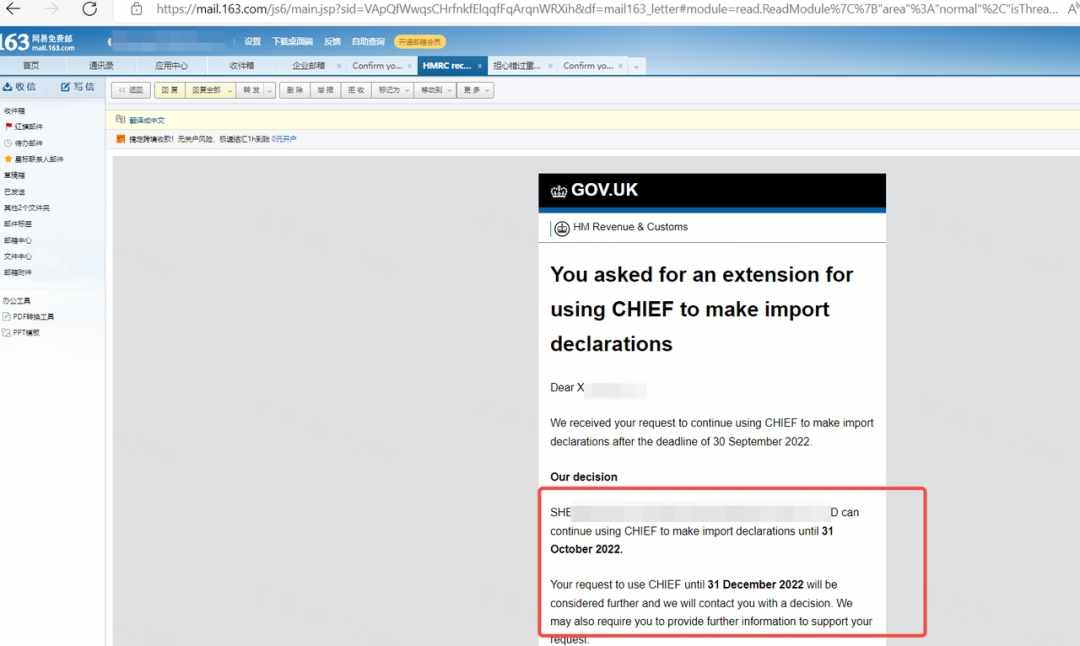Click the 163 mail logo
Screen dimensions: 1080x646
click(37, 43)
